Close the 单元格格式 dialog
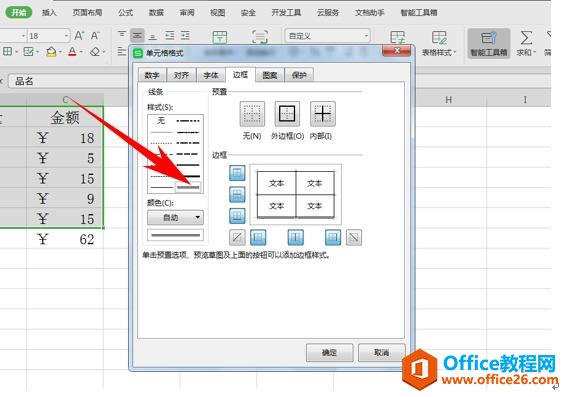The height and width of the screenshot is (397, 565). [396, 51]
